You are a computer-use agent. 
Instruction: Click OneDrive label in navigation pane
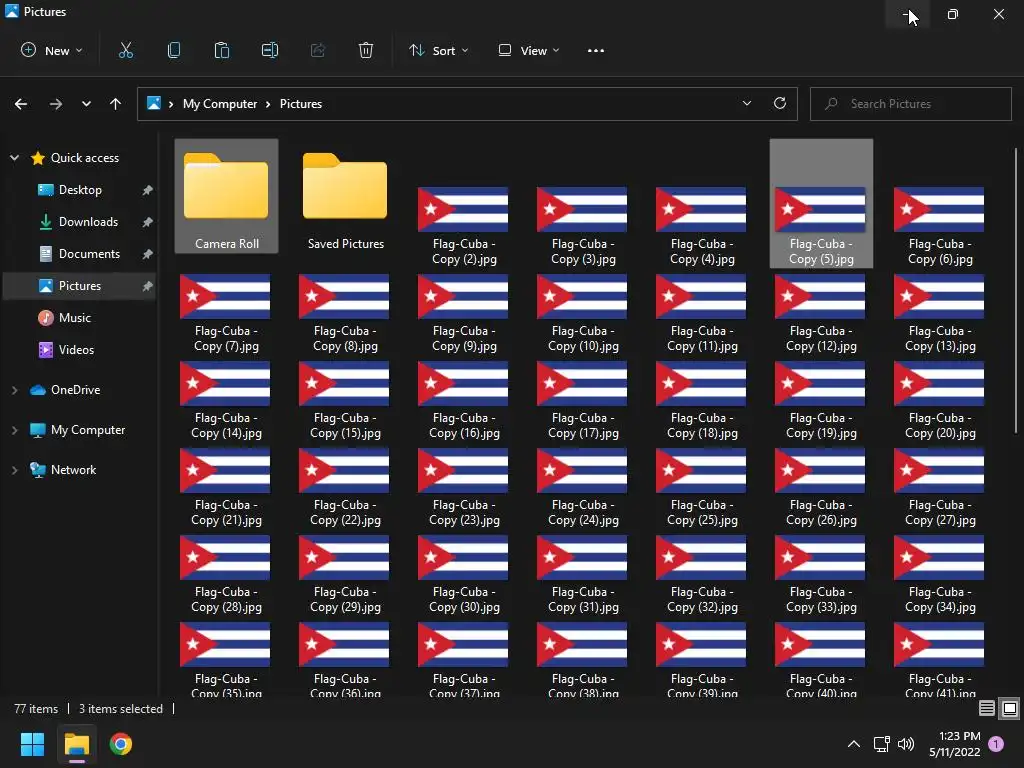pyautogui.click(x=76, y=390)
